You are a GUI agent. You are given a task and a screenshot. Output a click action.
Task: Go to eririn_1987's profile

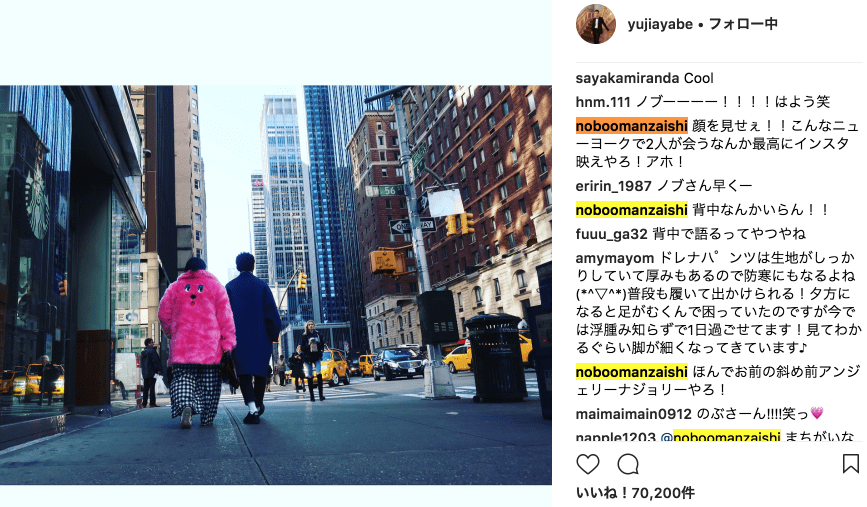(613, 186)
